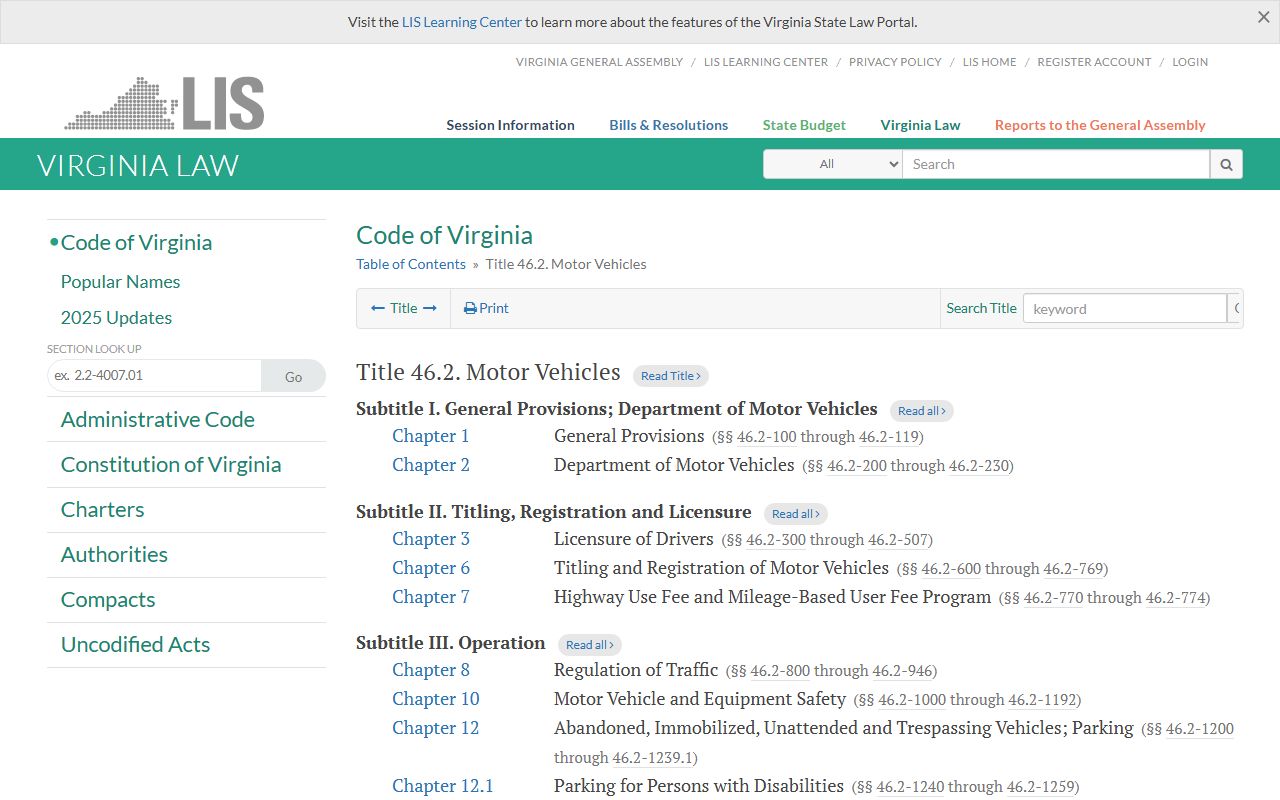Viewport: 1280px width, 800px height.
Task: Open the LIS Learning Center banner link
Action: [462, 22]
